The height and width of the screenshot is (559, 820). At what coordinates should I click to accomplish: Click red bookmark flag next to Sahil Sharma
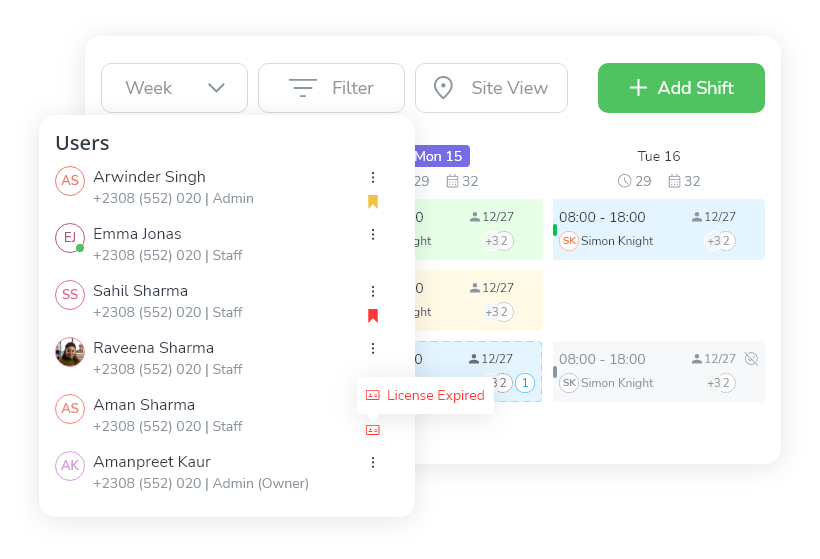click(x=373, y=316)
